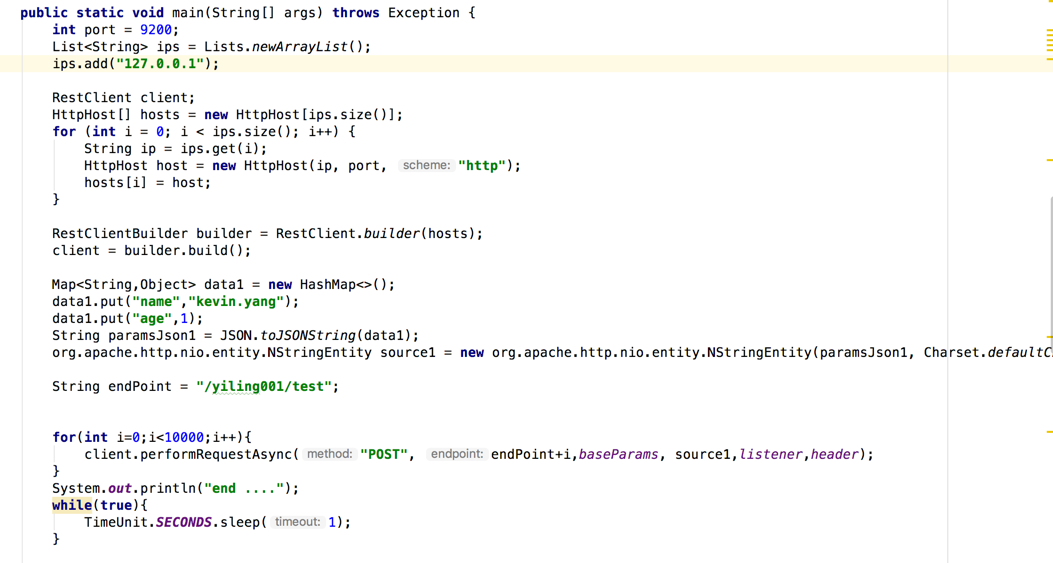
Task: Click the 'hosts[i] = host;' statement
Action: (147, 183)
